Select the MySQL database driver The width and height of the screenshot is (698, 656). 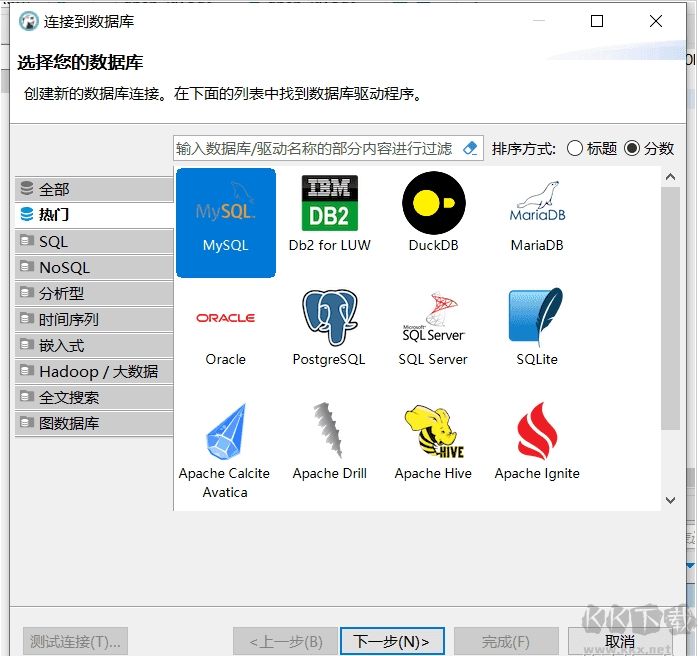226,223
